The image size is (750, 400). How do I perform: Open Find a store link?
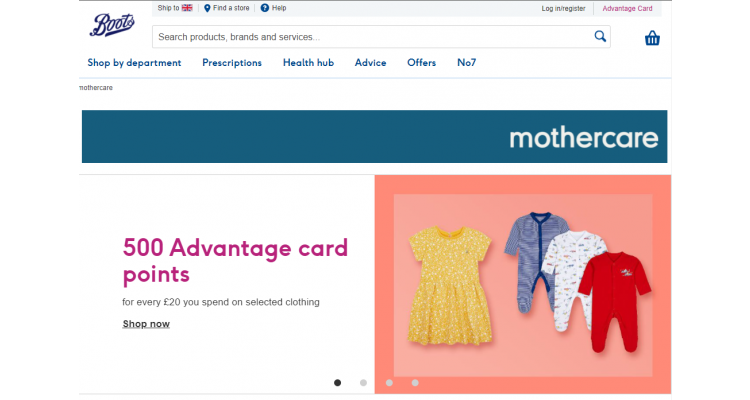227,8
